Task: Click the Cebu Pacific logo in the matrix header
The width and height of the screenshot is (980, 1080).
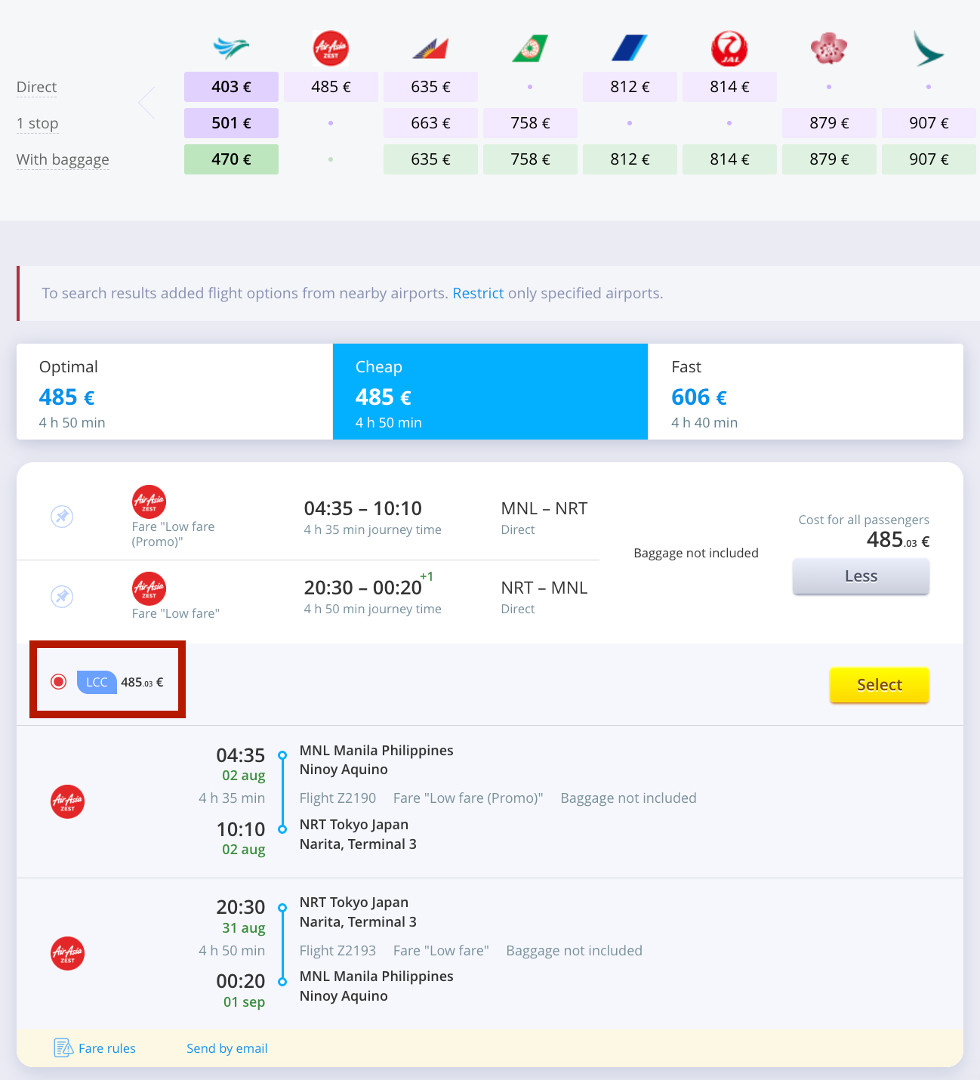Action: pyautogui.click(x=231, y=48)
